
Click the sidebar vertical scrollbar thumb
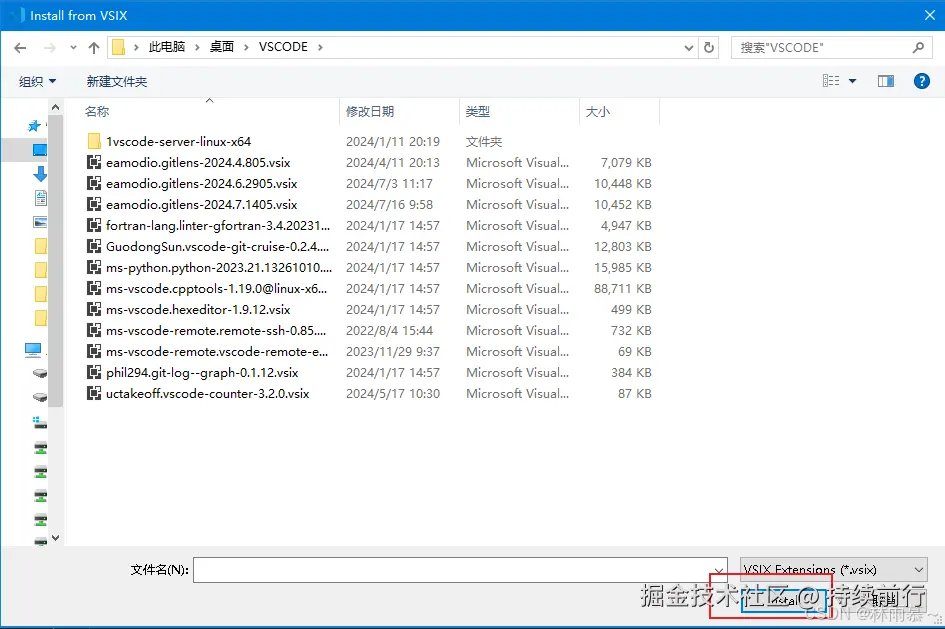tap(55, 260)
